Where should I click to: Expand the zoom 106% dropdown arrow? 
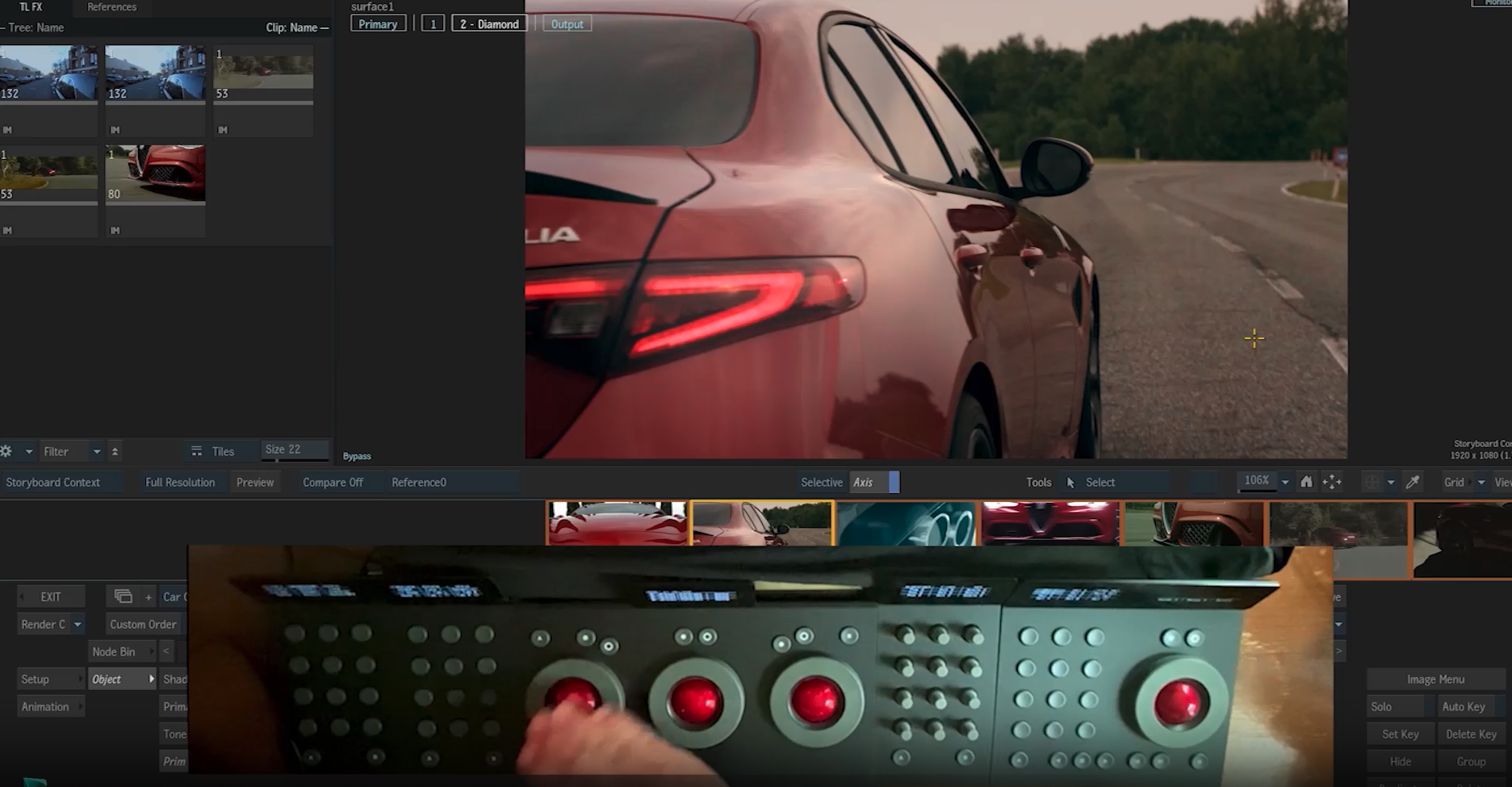[1285, 482]
